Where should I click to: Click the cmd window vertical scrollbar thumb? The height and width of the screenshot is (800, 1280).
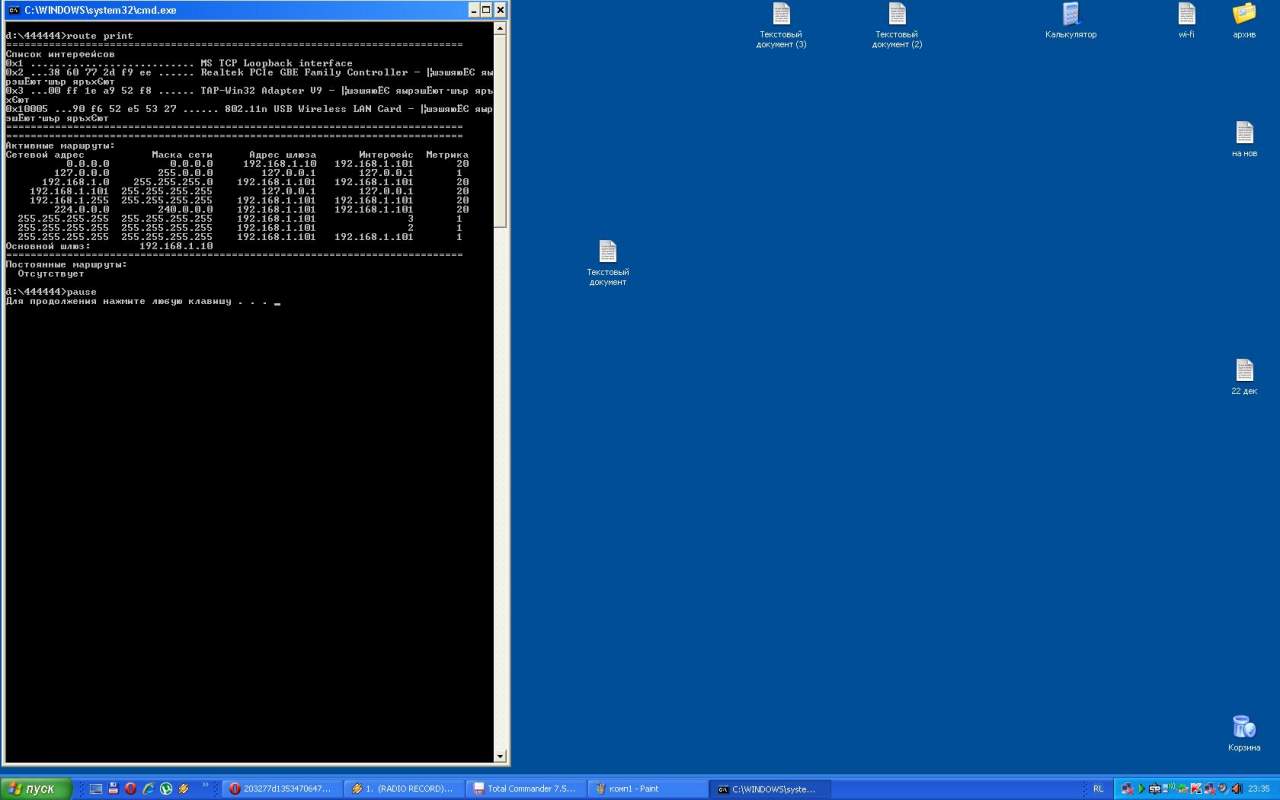[x=501, y=132]
